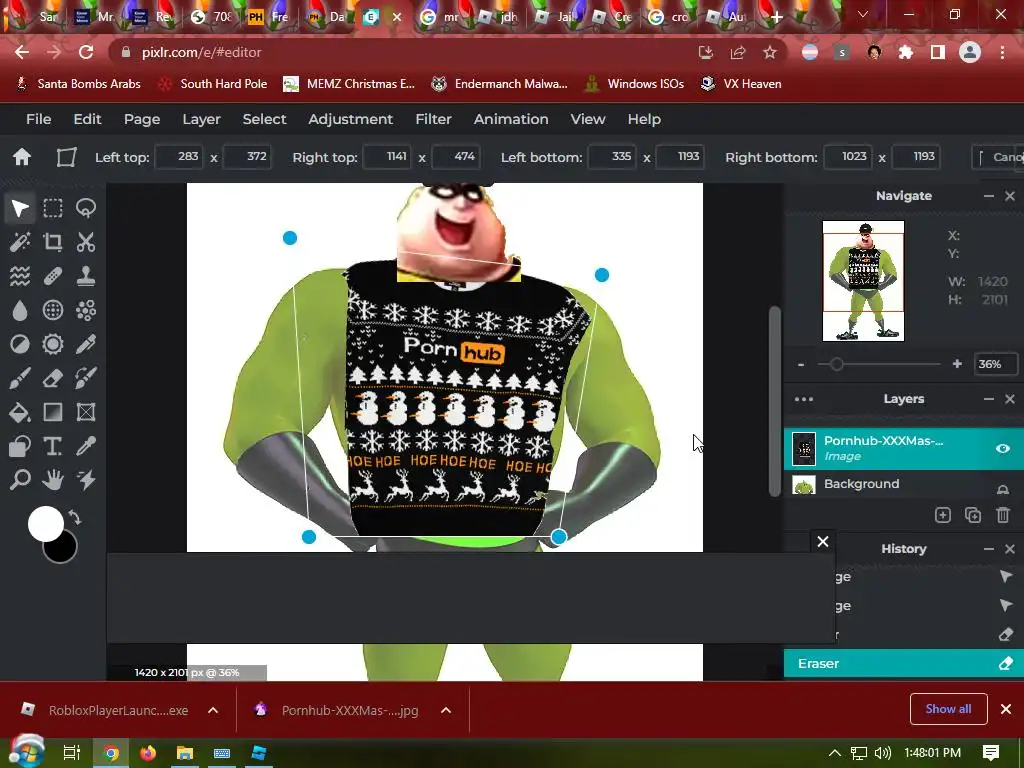This screenshot has height=768, width=1024.
Task: Click the Eraser history entry
Action: pos(904,664)
